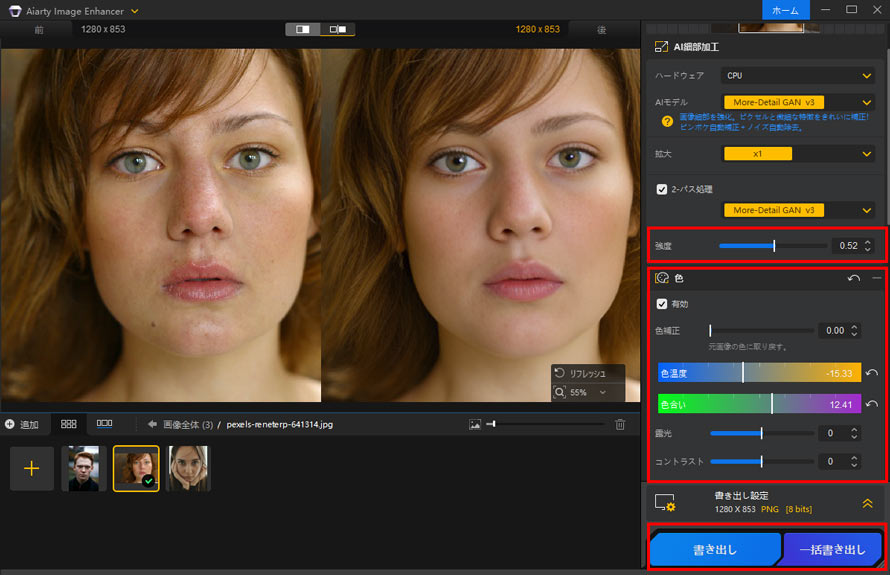Click the AI model help question icon
This screenshot has height=575, width=890.
click(667, 121)
